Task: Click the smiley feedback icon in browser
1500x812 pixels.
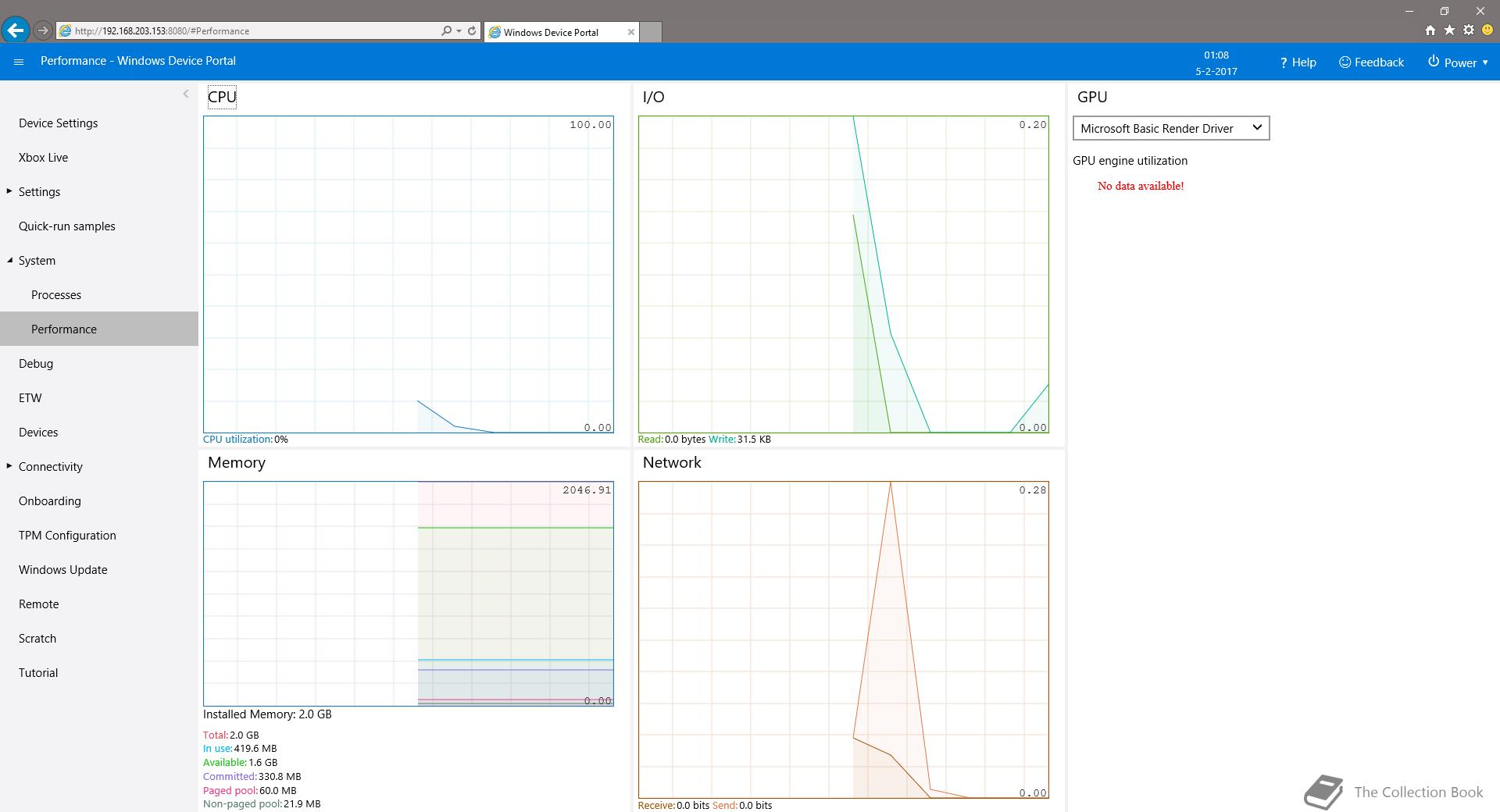Action: tap(1487, 30)
